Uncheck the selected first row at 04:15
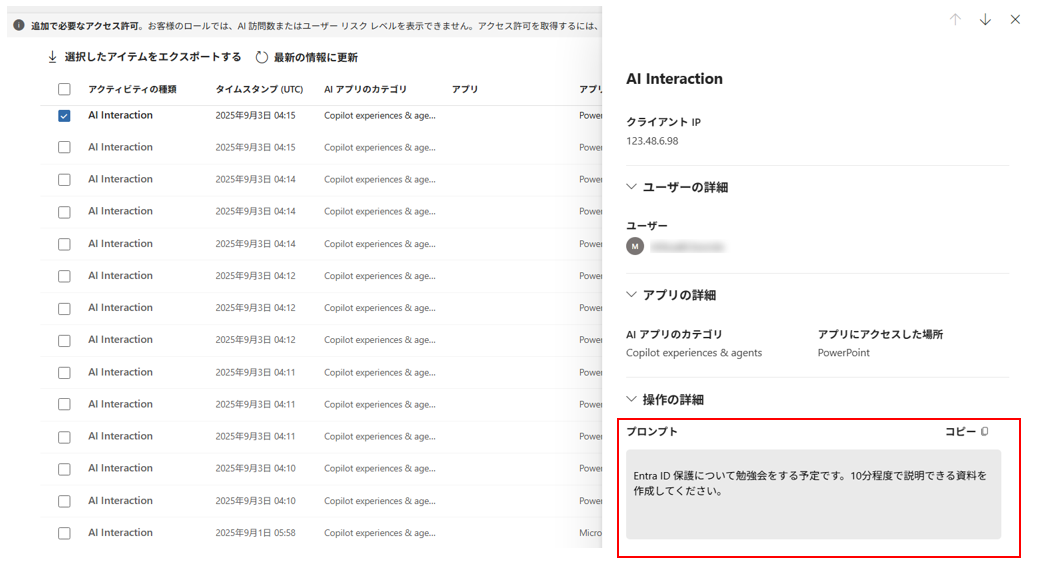 pyautogui.click(x=64, y=116)
